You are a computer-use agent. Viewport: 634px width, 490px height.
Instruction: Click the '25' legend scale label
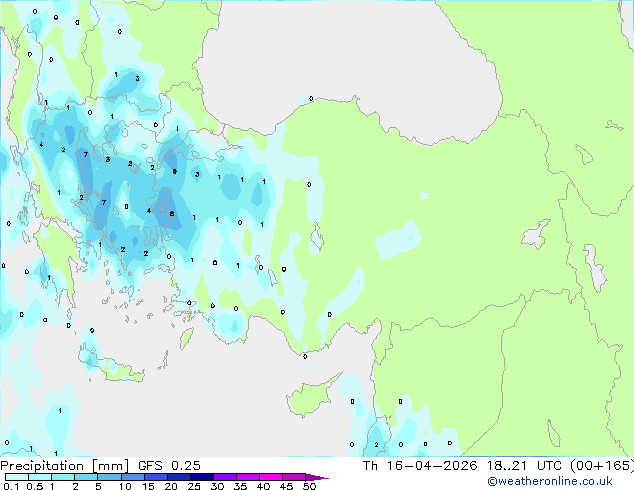(194, 486)
